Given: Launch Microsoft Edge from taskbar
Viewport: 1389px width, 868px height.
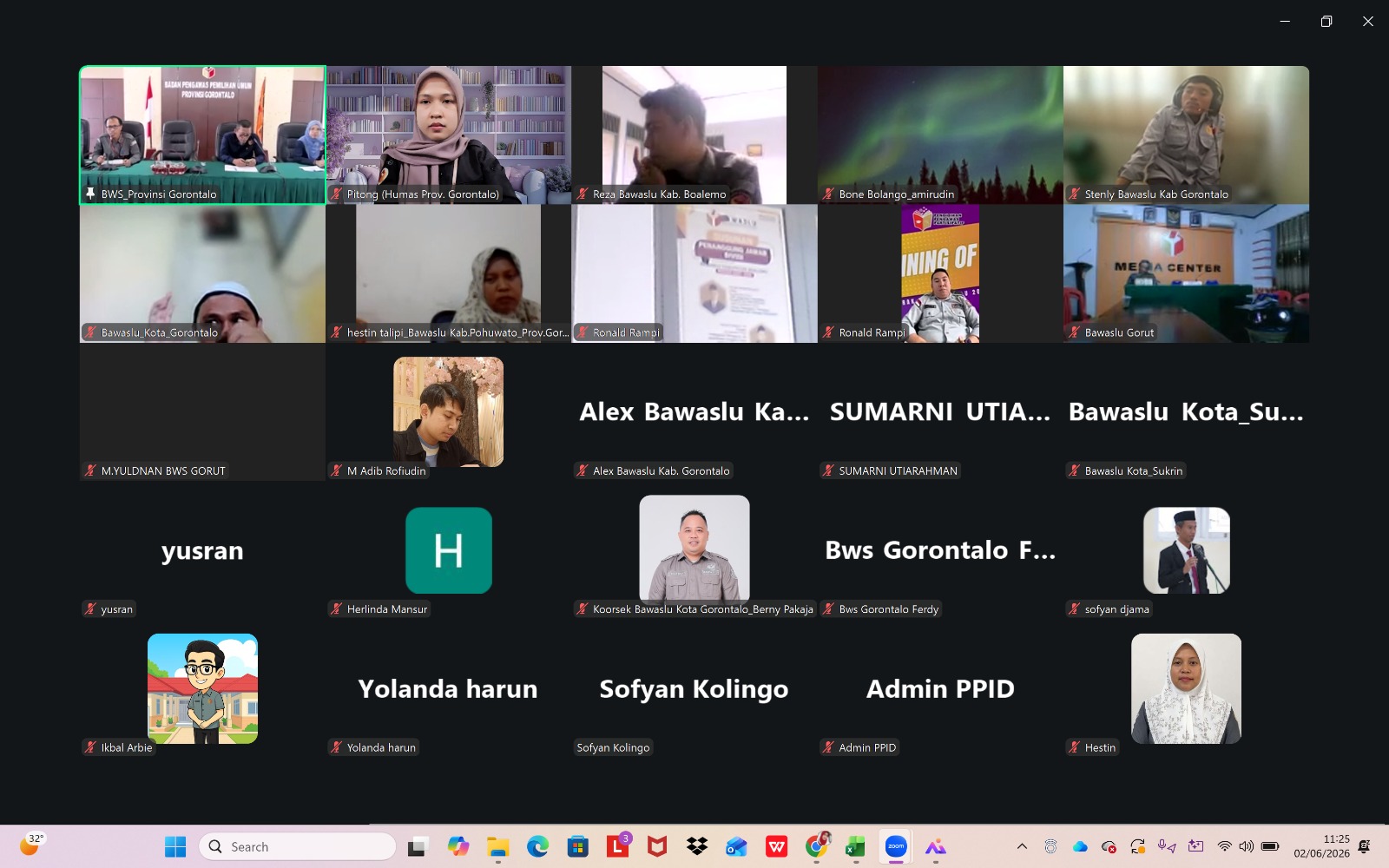Looking at the screenshot, I should [x=538, y=846].
